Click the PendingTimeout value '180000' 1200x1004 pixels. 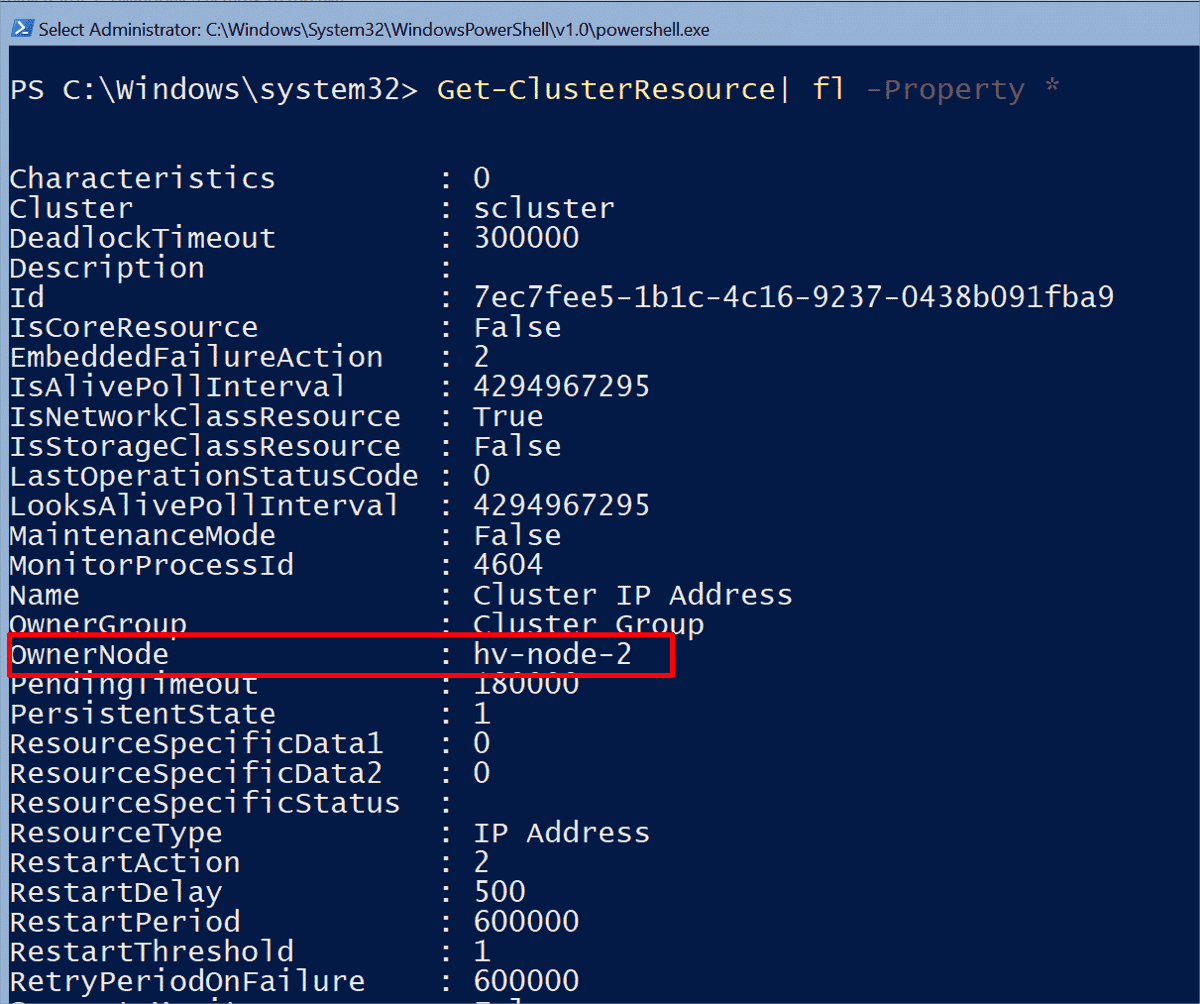526,685
